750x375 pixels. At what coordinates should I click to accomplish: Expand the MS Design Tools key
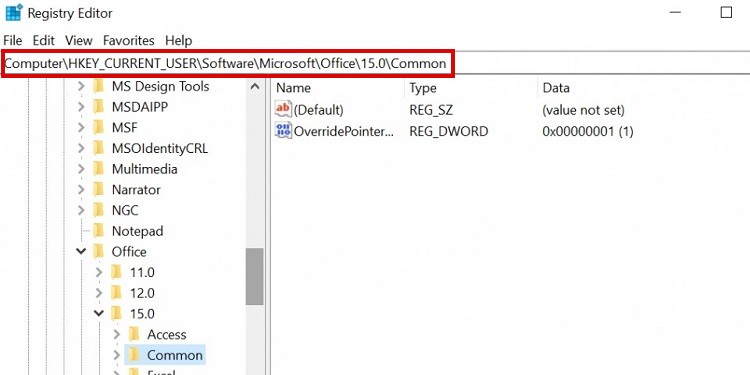point(81,87)
